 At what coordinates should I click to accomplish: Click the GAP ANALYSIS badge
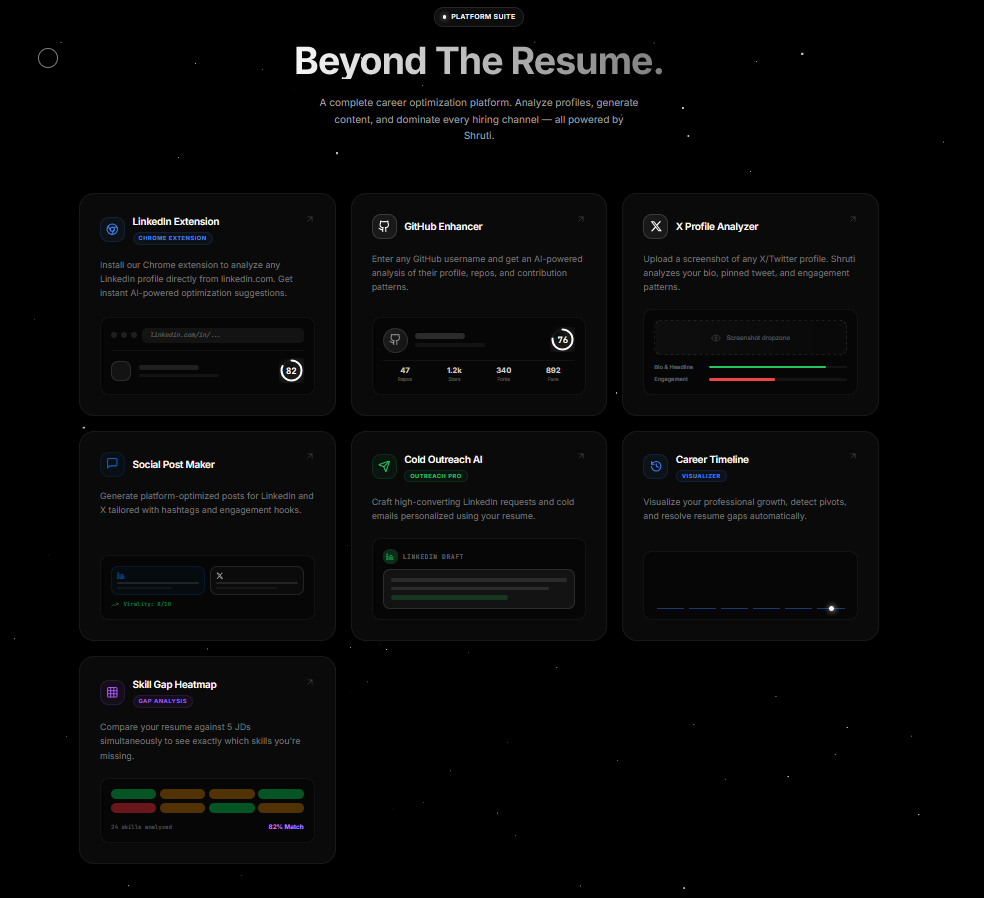[163, 701]
